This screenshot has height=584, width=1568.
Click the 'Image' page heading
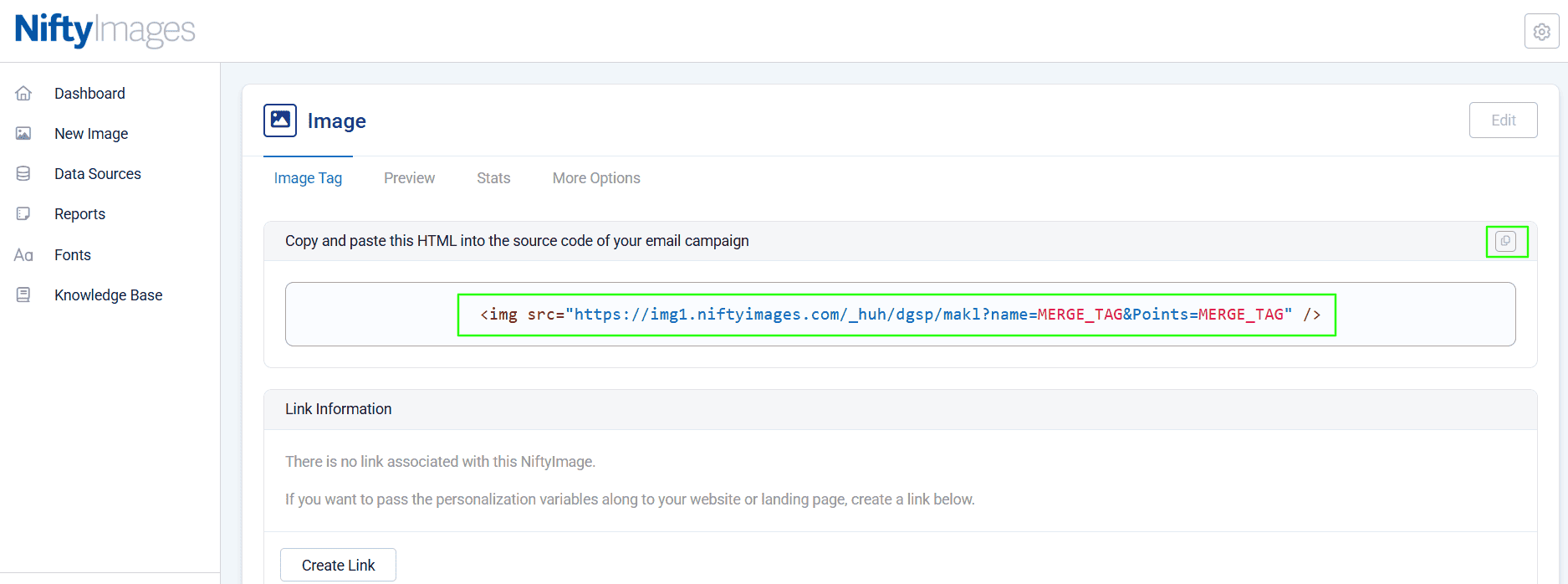[337, 121]
